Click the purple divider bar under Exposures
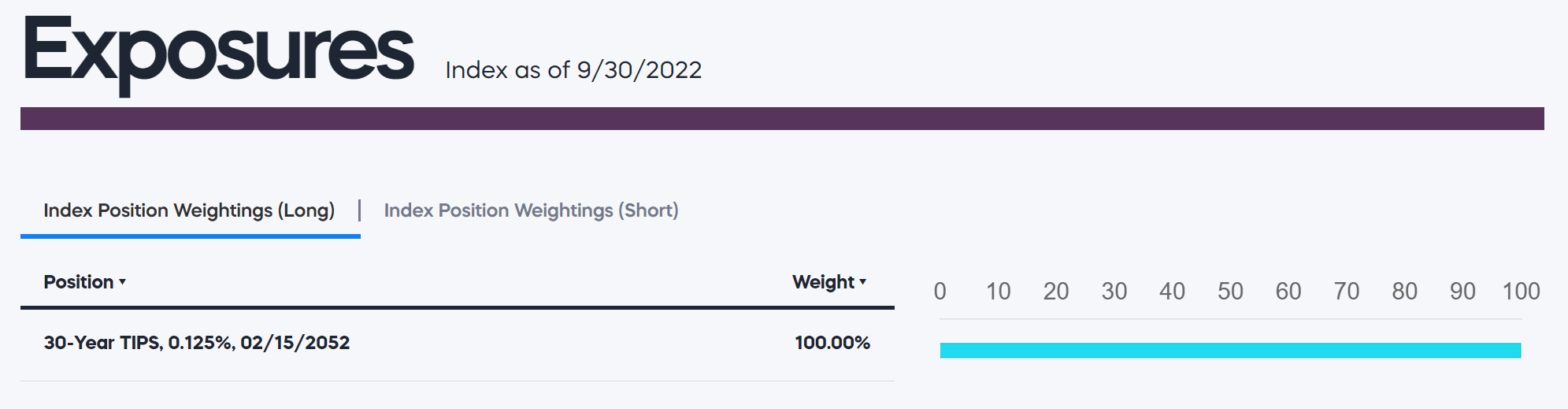Screen dimensions: 1568x409 tap(782, 118)
